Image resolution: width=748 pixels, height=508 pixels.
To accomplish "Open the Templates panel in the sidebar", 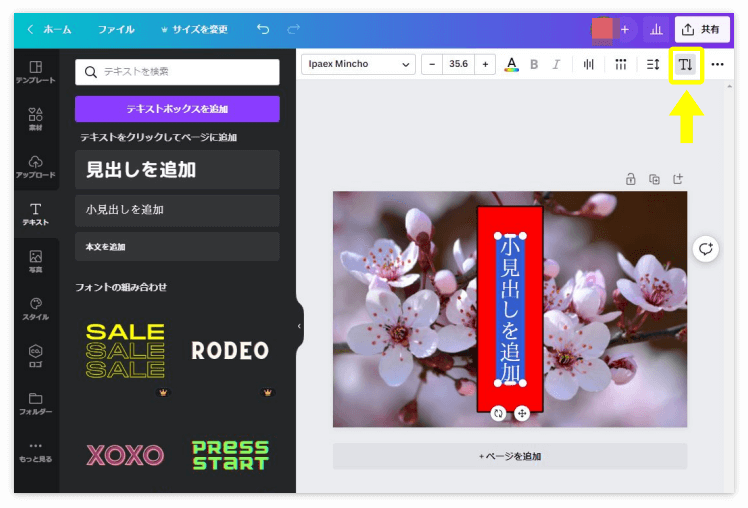I will click(36, 72).
